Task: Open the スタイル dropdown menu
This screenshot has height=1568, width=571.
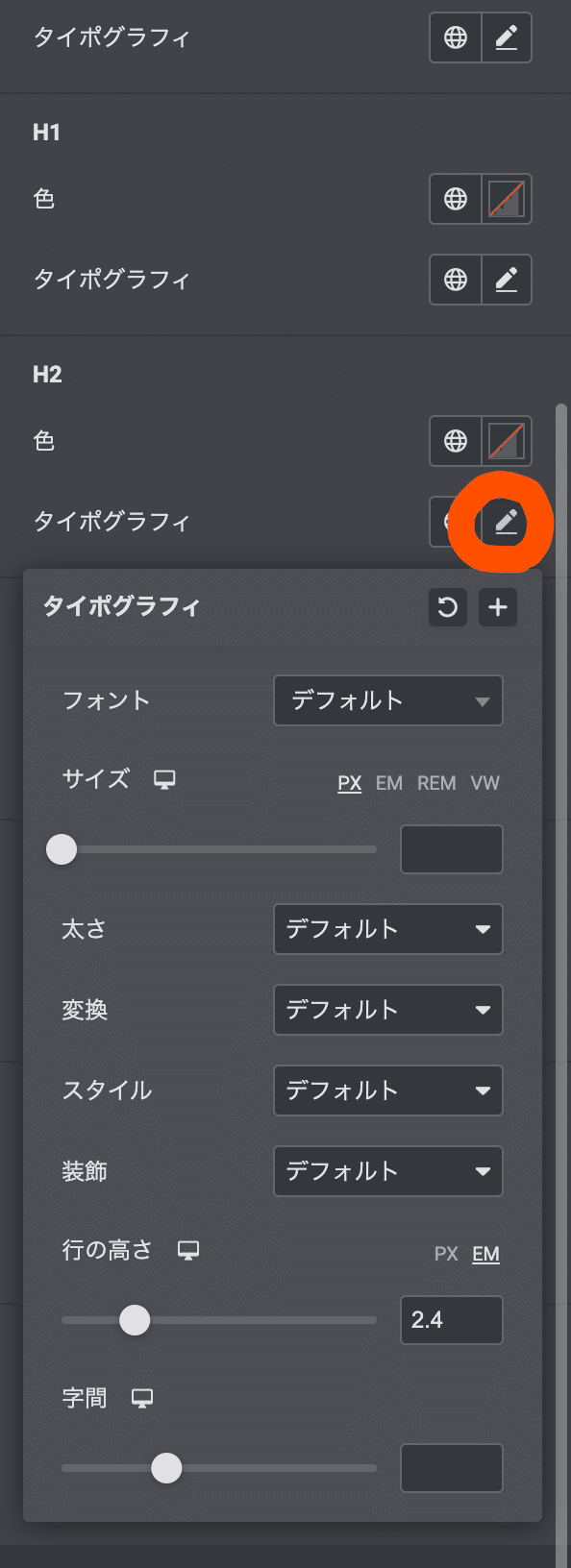Action: 388,1090
